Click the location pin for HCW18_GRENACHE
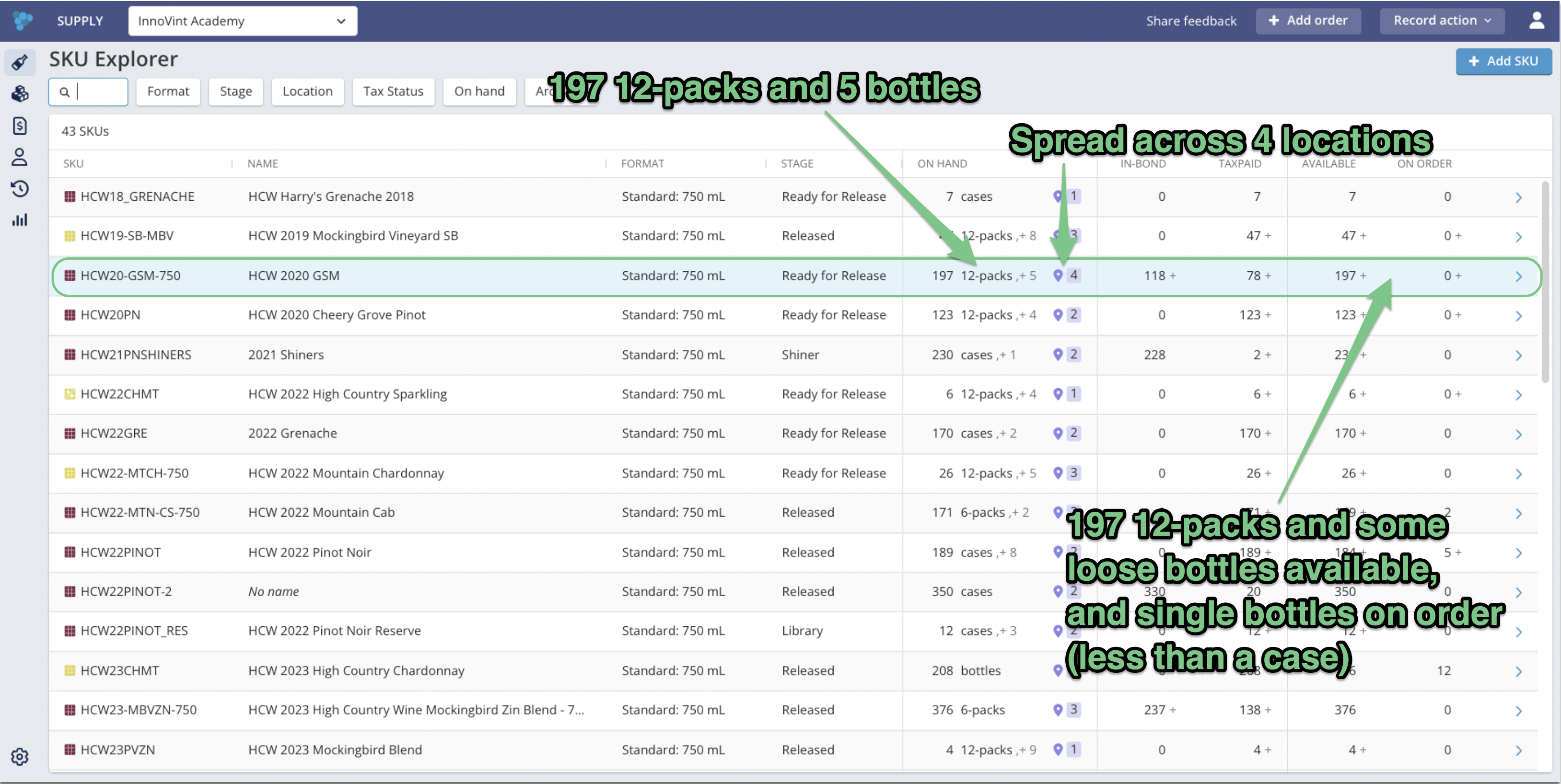Image resolution: width=1561 pixels, height=784 pixels. click(1058, 196)
